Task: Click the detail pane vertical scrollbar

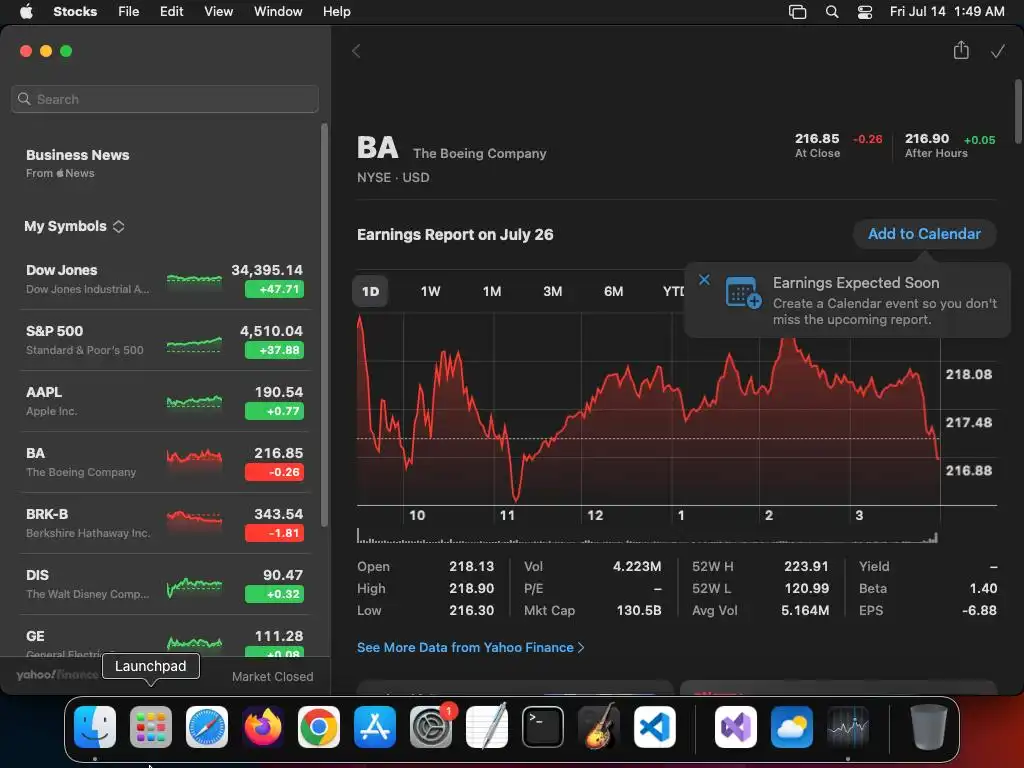Action: [1017, 111]
